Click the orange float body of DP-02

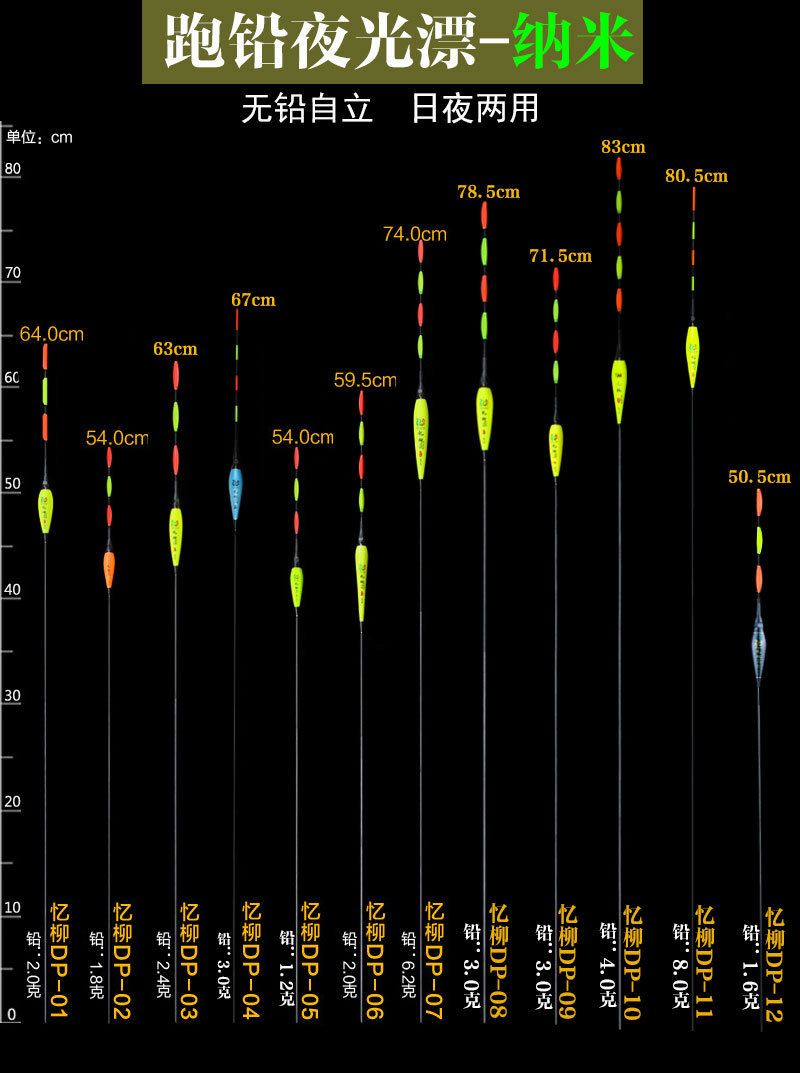coord(109,569)
